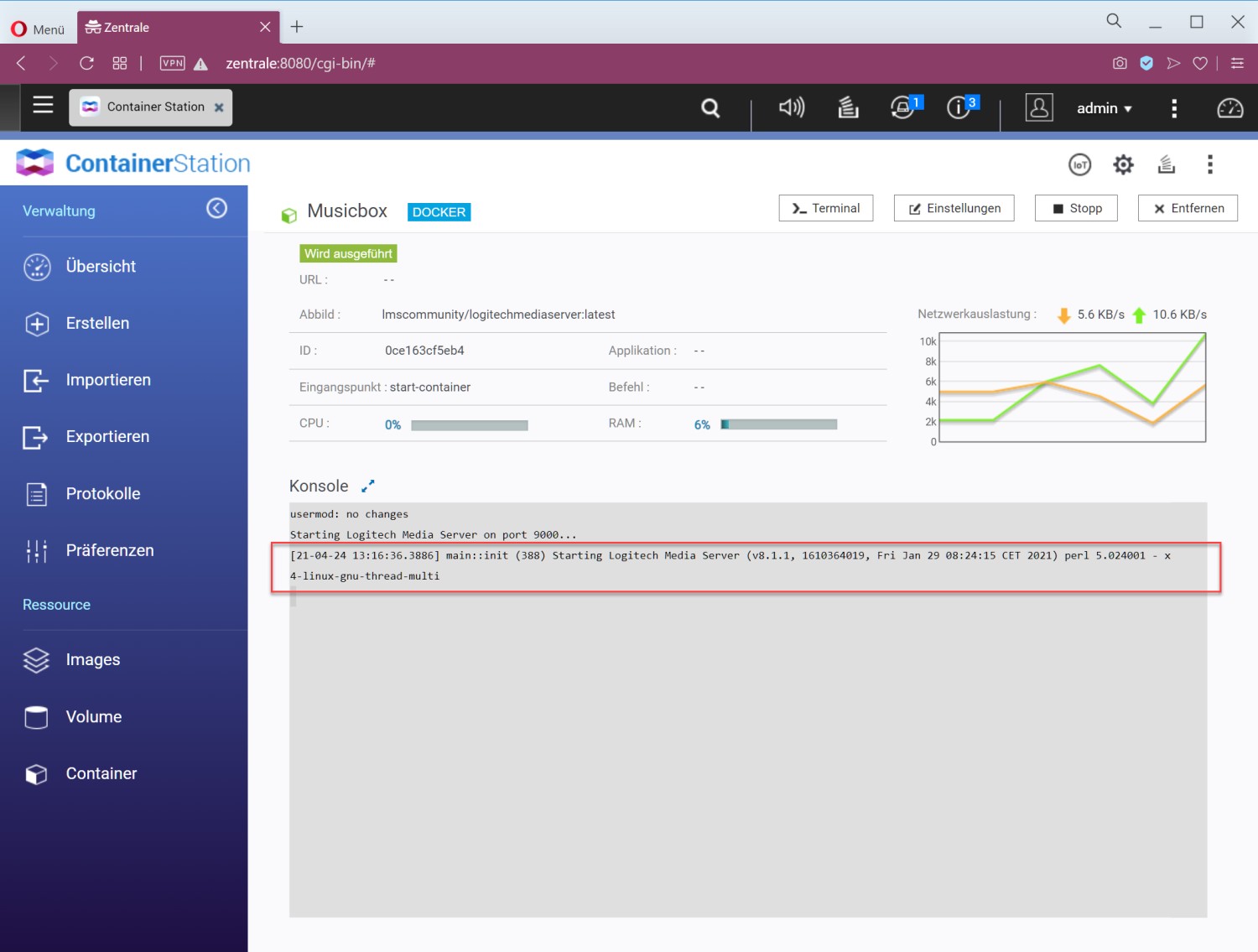Open Opera ad blocker shield icon

coord(1146,64)
